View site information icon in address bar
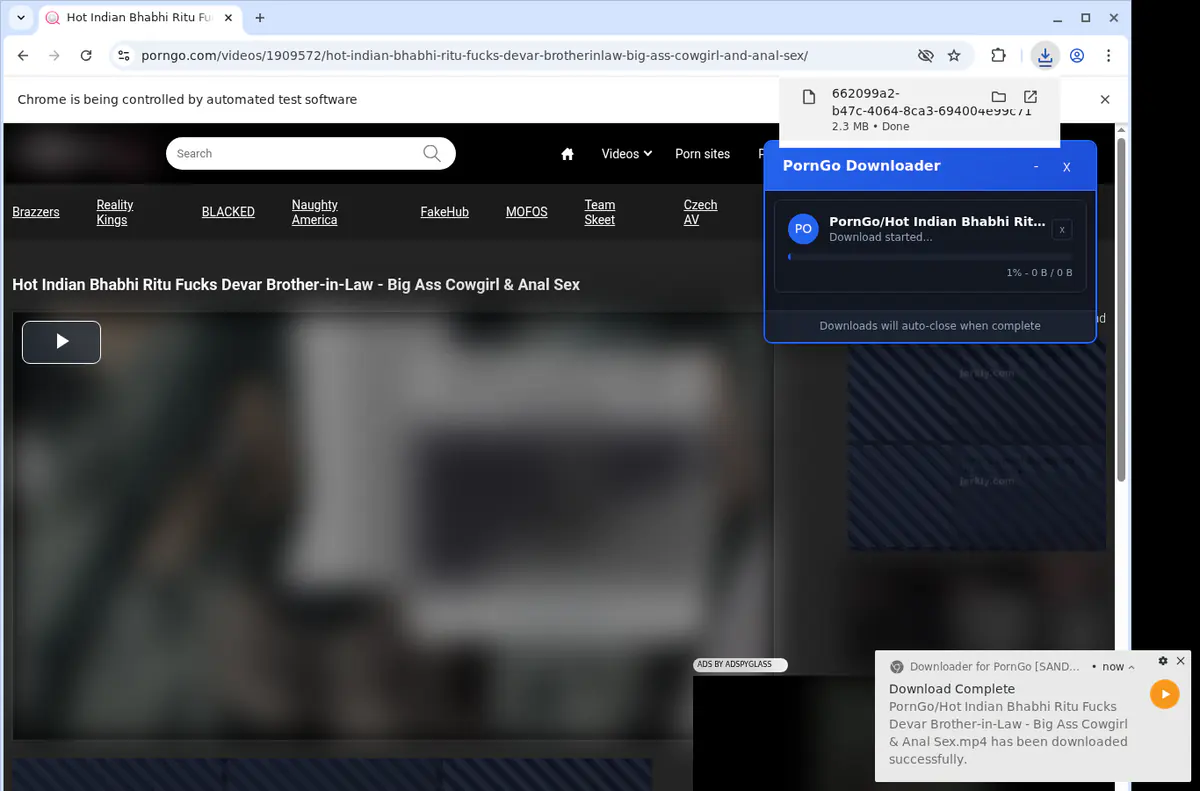The image size is (1200, 791). click(x=123, y=56)
